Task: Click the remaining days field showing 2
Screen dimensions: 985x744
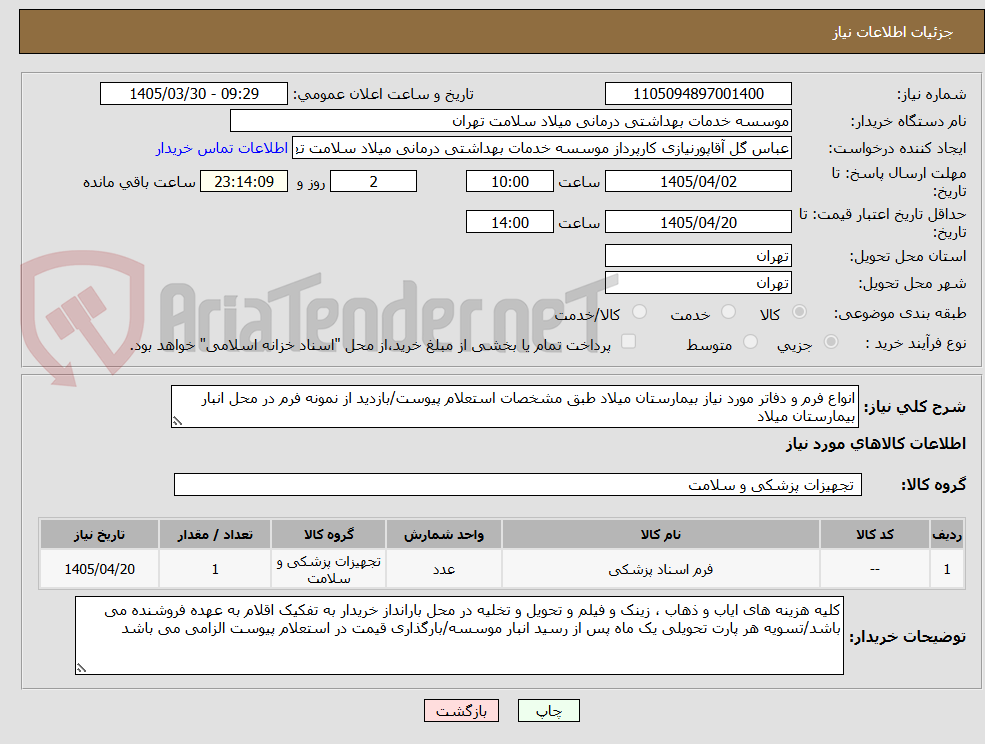Action: (373, 182)
